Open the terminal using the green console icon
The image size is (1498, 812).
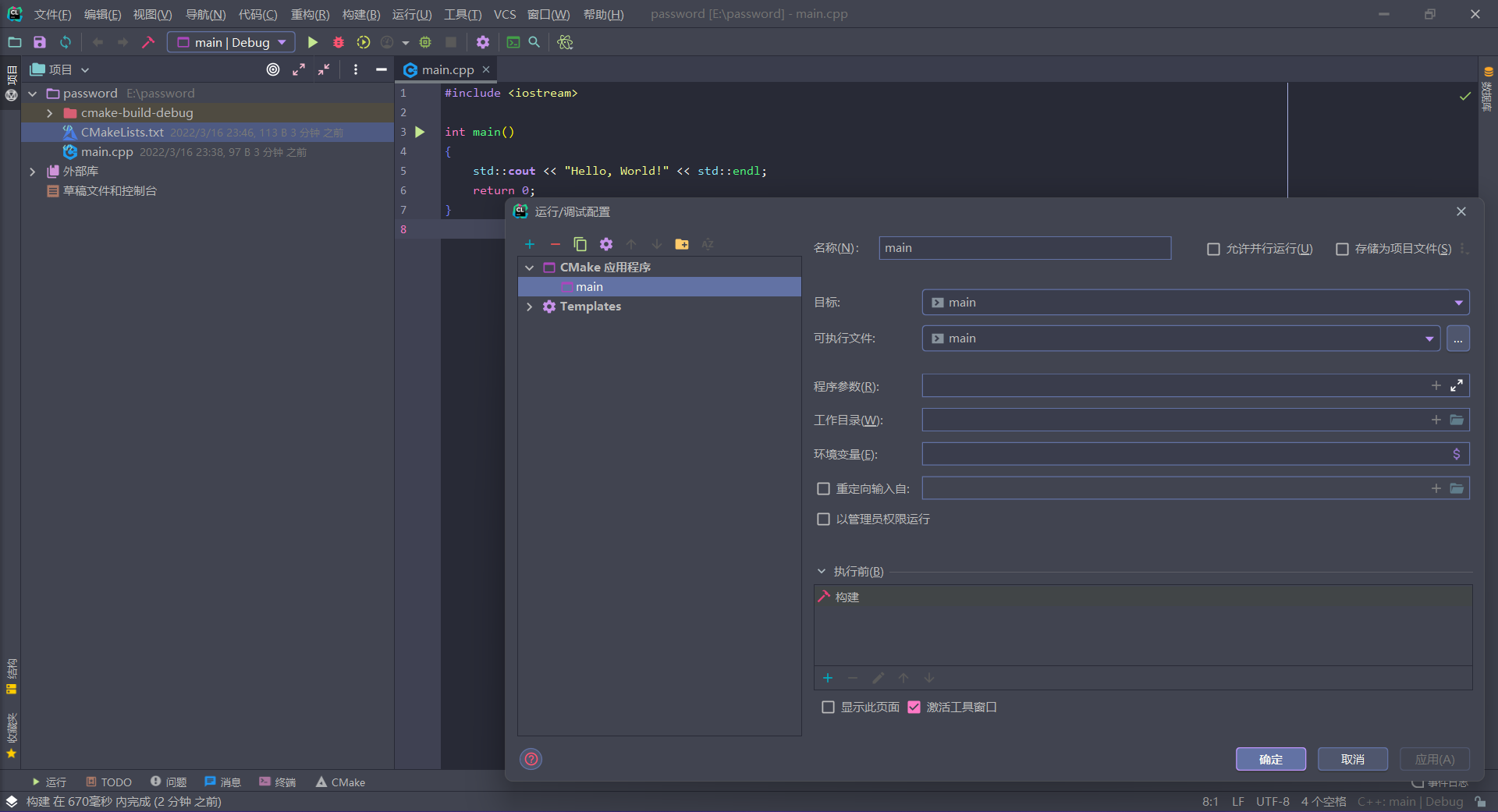pos(513,42)
